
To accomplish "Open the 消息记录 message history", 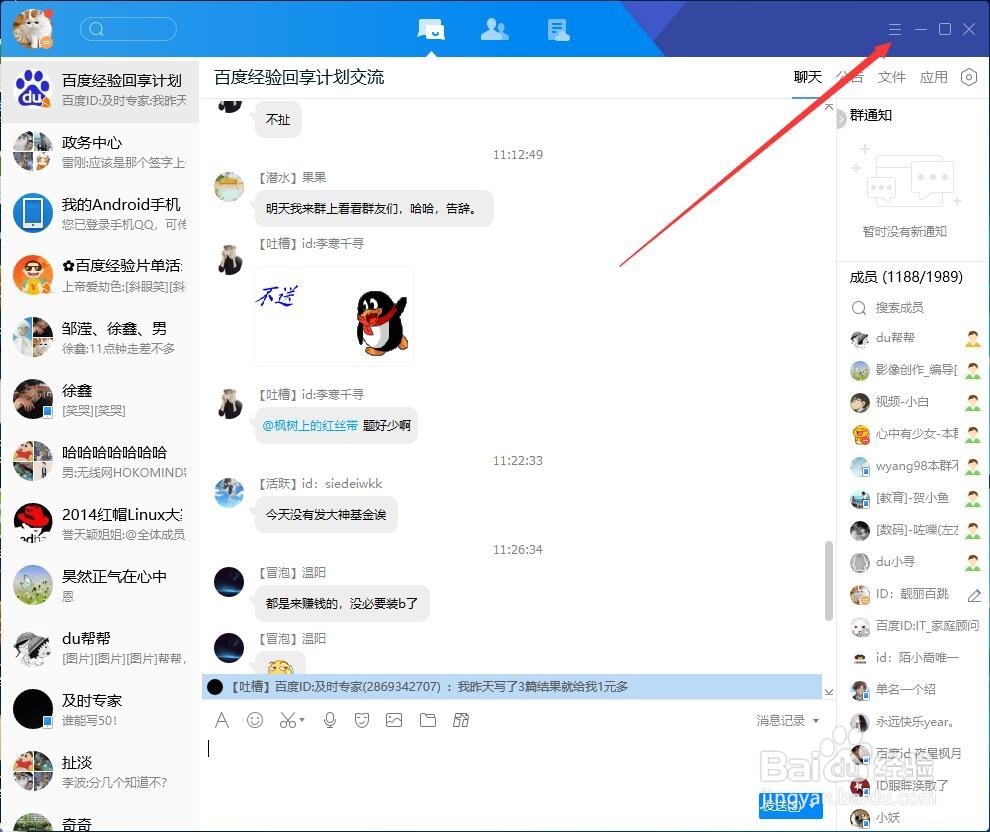I will tap(780, 720).
